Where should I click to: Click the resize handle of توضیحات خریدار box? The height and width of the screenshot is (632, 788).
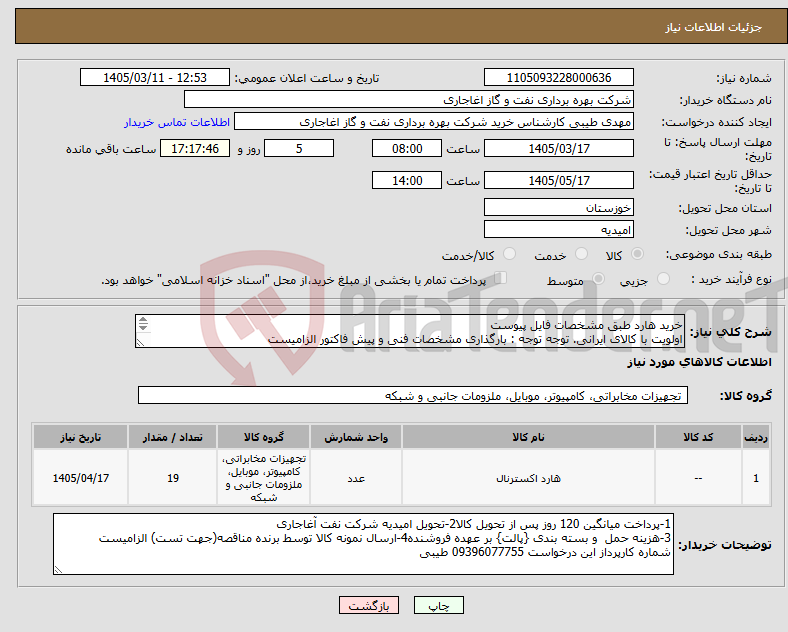click(x=58, y=570)
